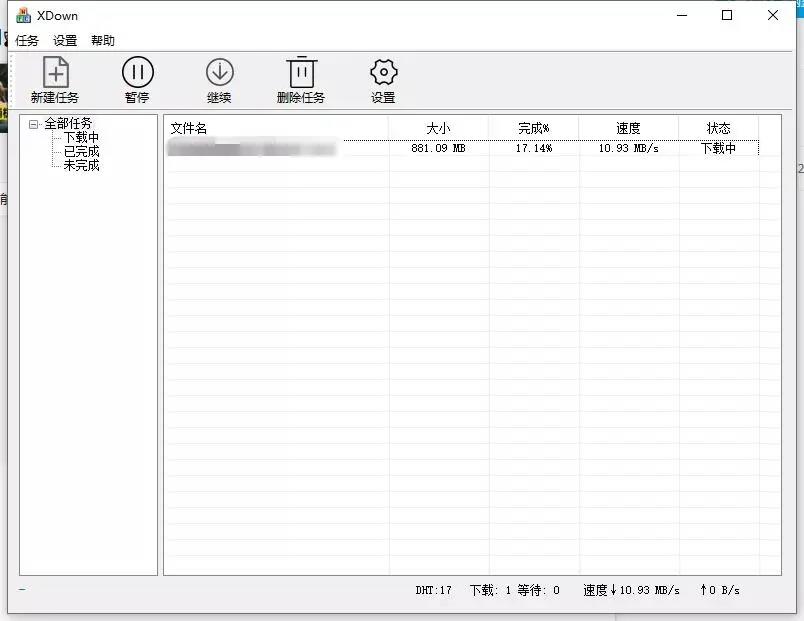
Task: Pause download with the 暂停 icon
Action: click(x=137, y=73)
